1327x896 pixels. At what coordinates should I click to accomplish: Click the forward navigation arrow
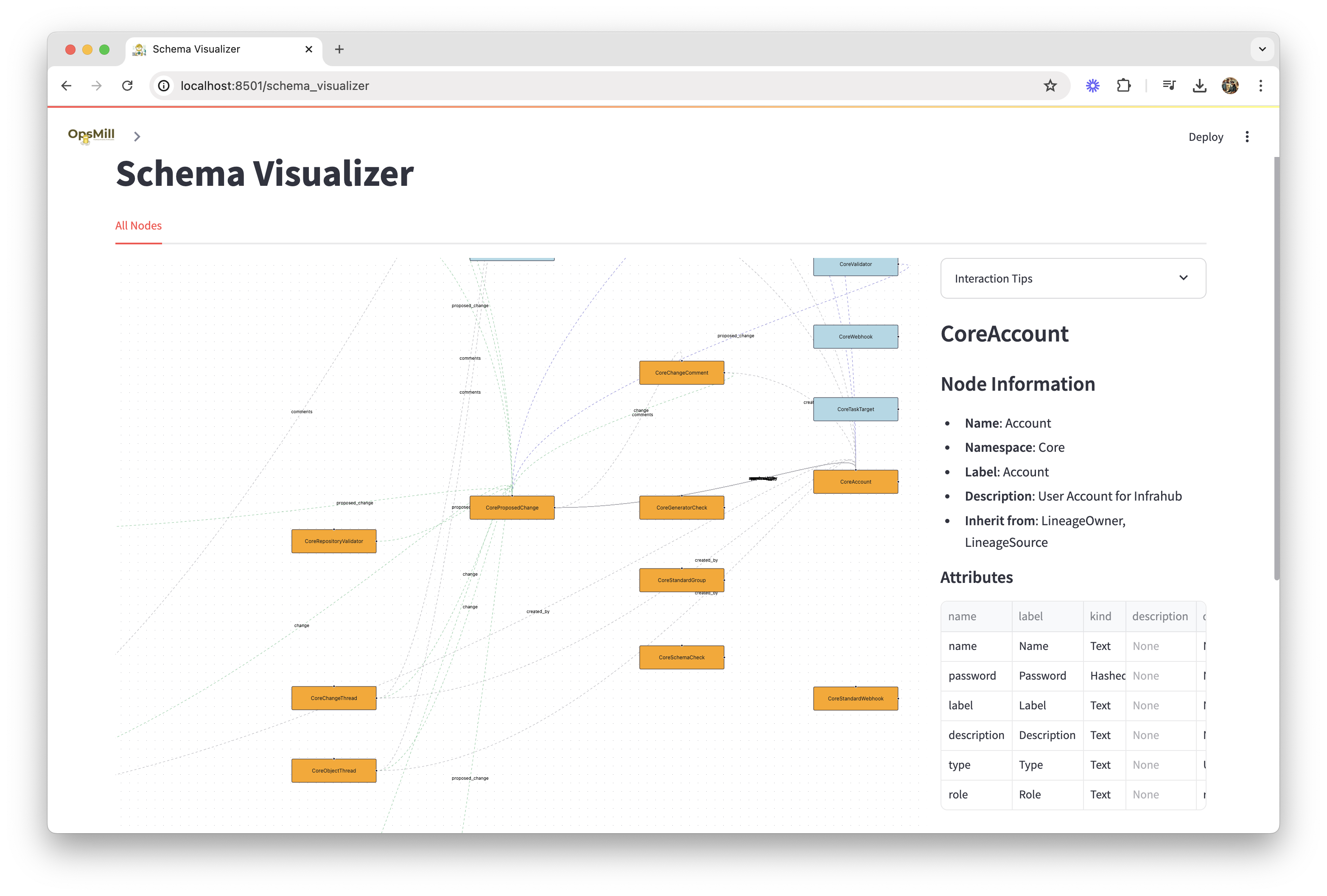[96, 86]
